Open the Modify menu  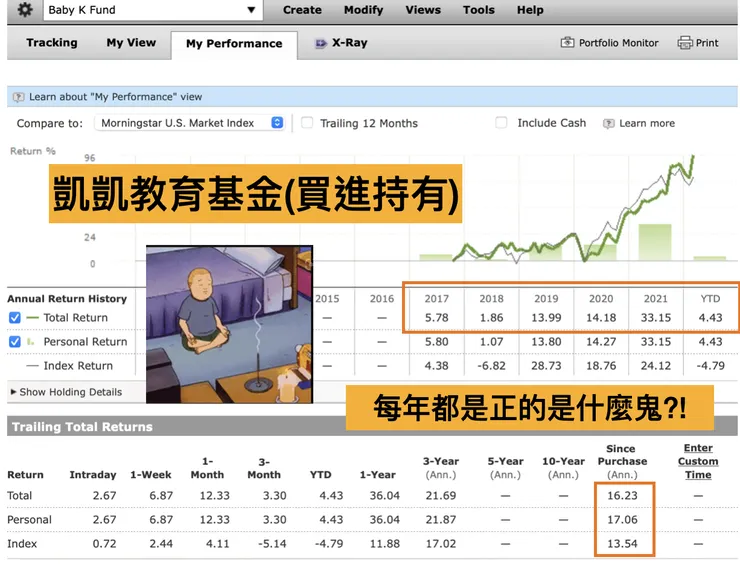[363, 10]
